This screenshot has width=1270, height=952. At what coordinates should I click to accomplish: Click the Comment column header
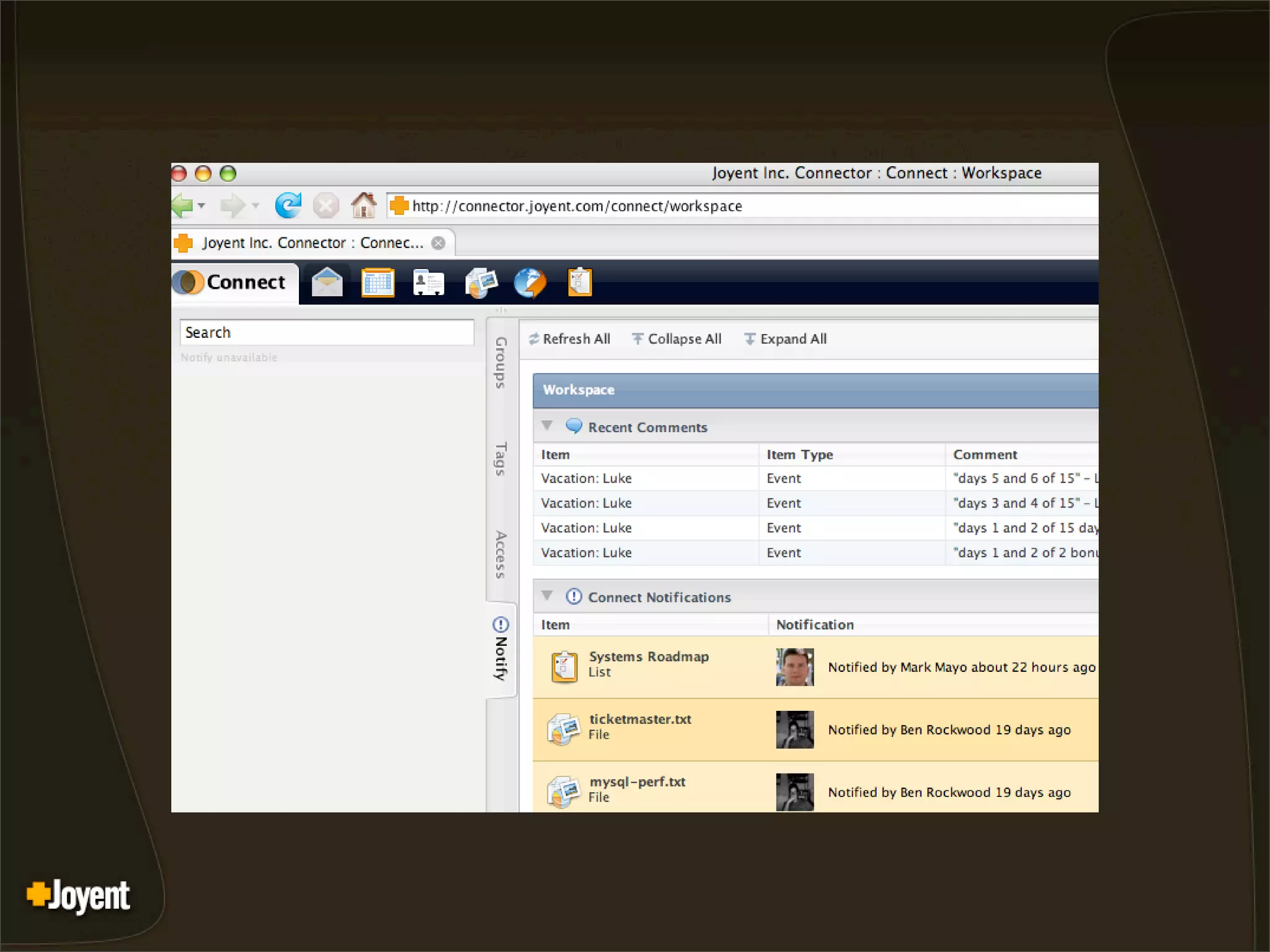(x=1022, y=455)
